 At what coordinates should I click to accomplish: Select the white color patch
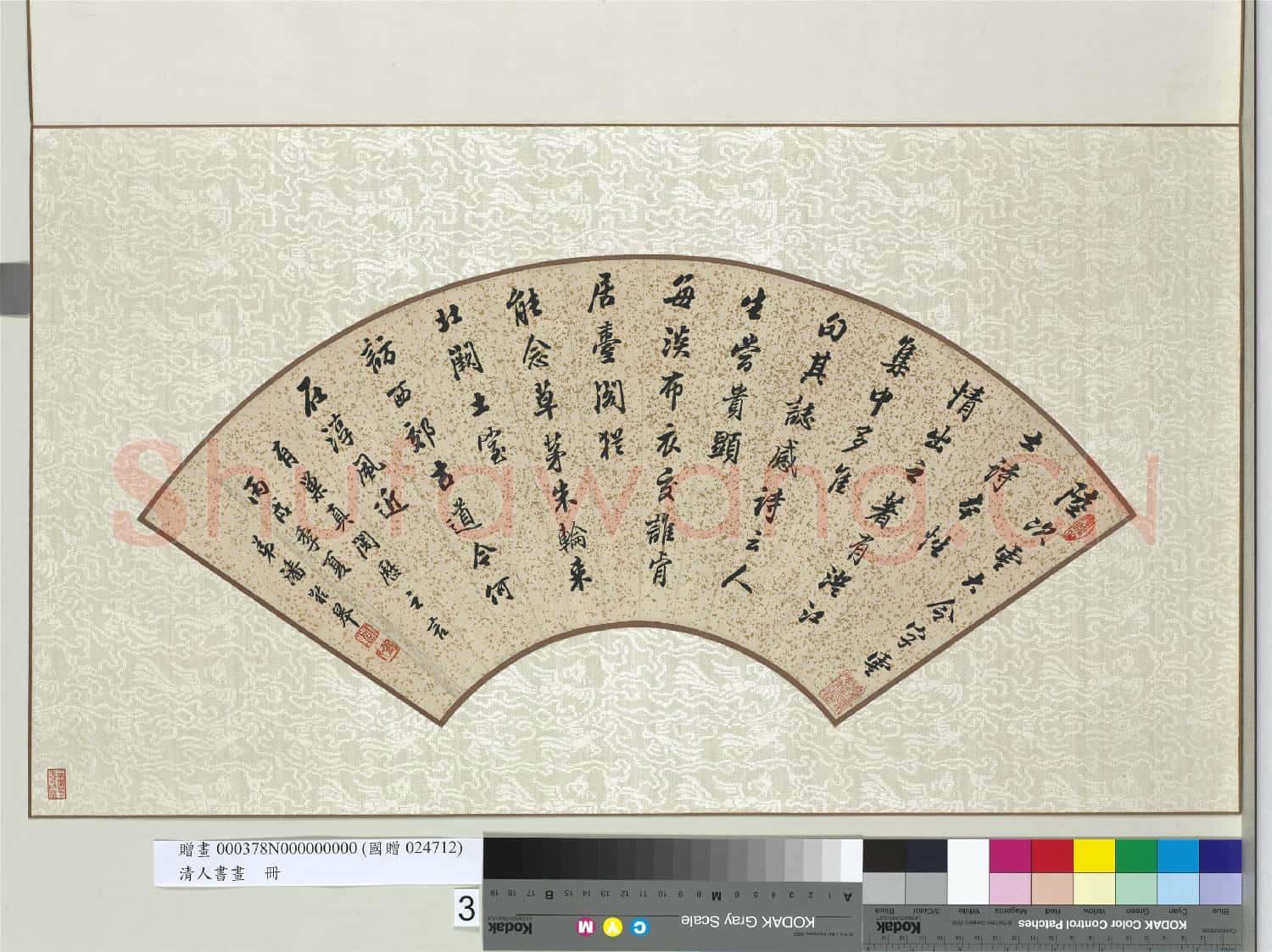[968, 870]
